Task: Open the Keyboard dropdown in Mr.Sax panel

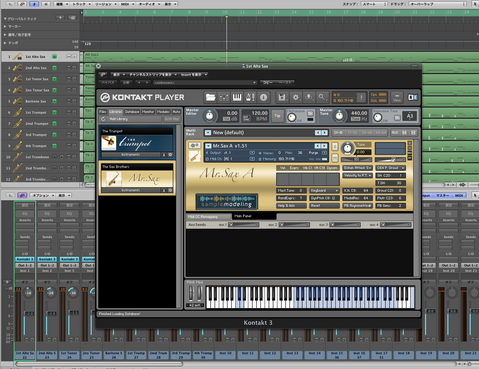Action: pyautogui.click(x=324, y=191)
